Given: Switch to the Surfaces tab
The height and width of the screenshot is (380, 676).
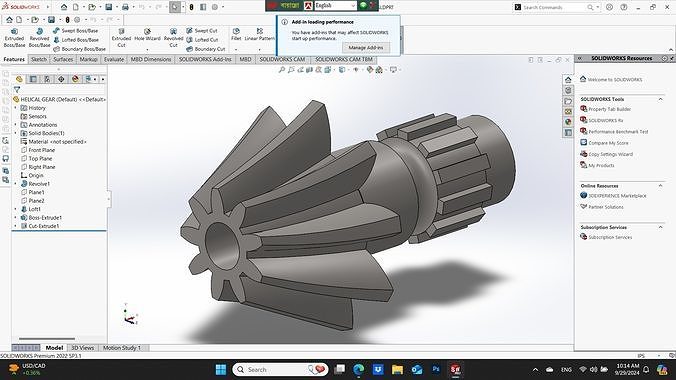Looking at the screenshot, I should point(63,60).
